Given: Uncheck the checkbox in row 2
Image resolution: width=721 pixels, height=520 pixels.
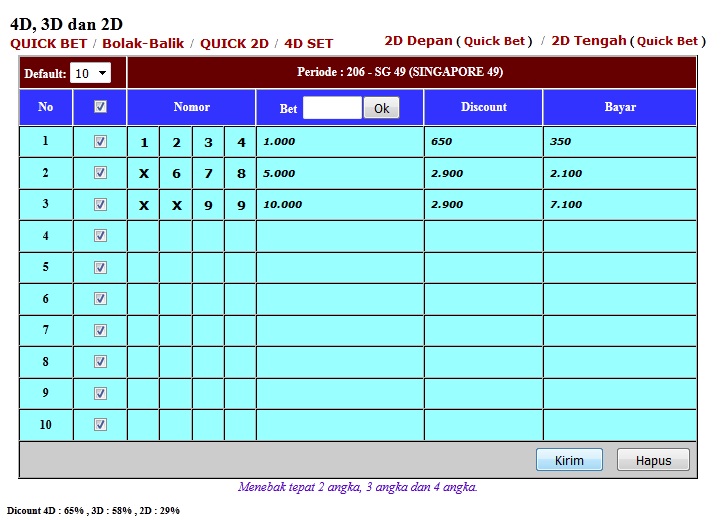Looking at the screenshot, I should pos(100,173).
